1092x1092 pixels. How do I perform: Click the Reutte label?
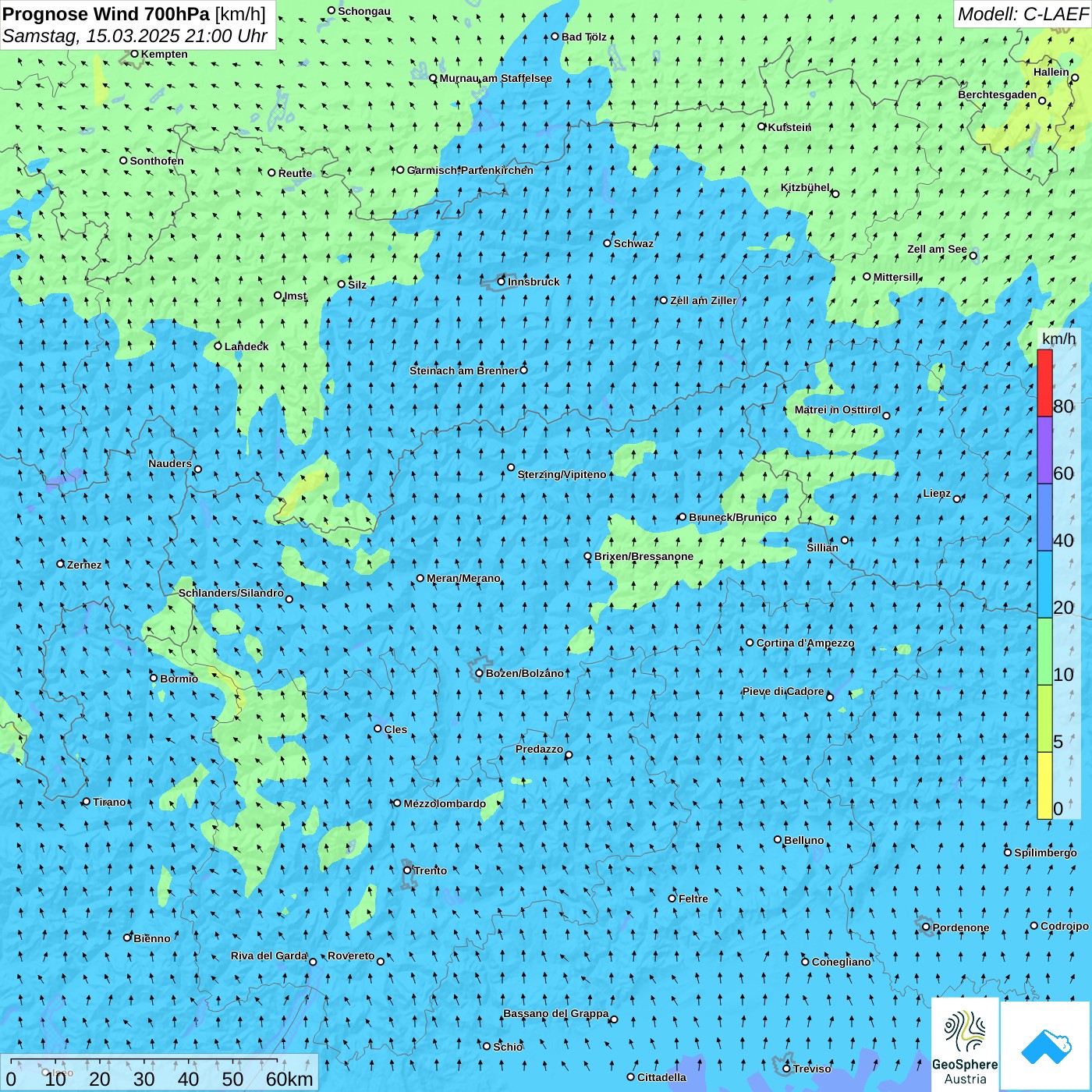coord(295,173)
